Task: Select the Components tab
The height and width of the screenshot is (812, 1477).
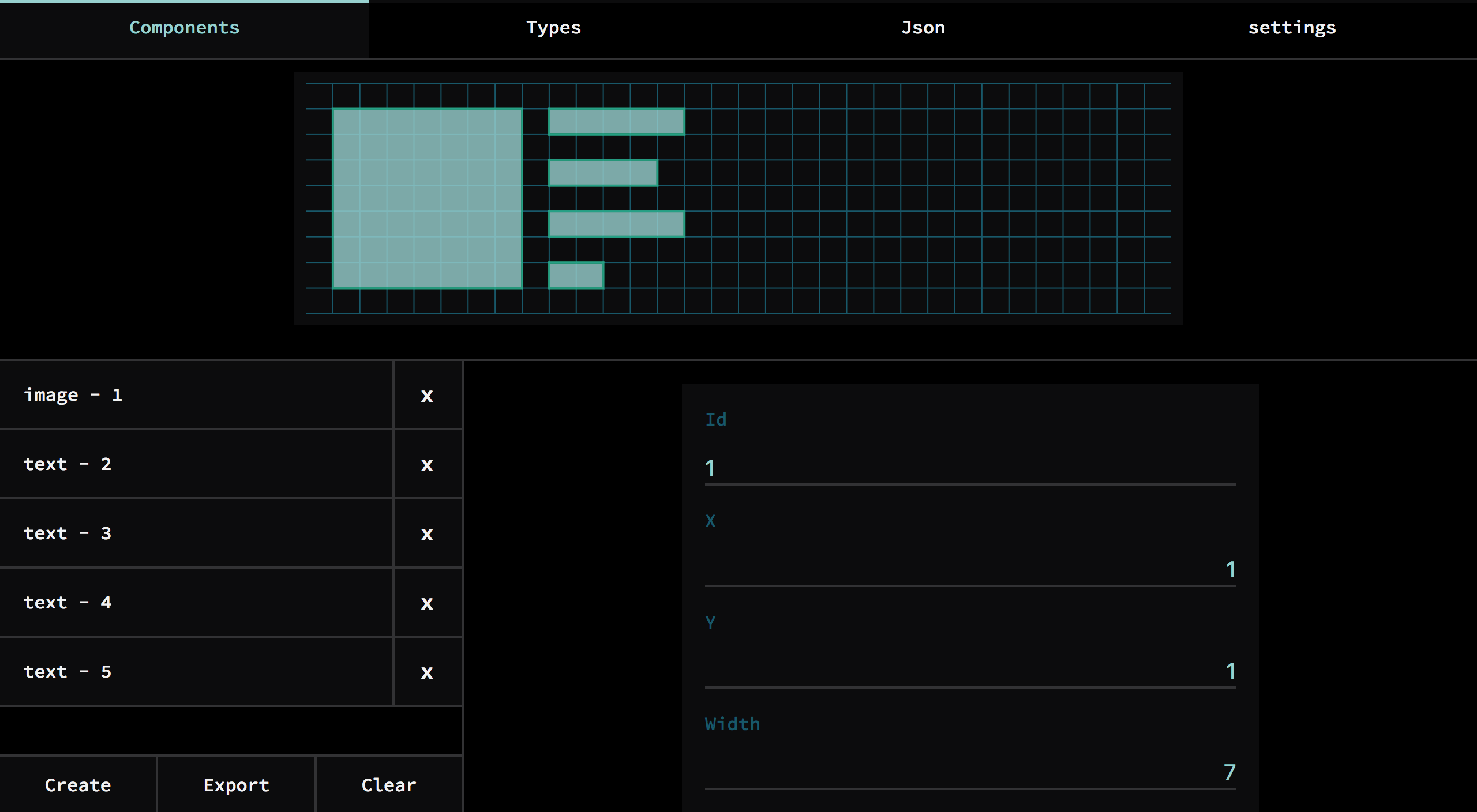Action: [x=184, y=28]
